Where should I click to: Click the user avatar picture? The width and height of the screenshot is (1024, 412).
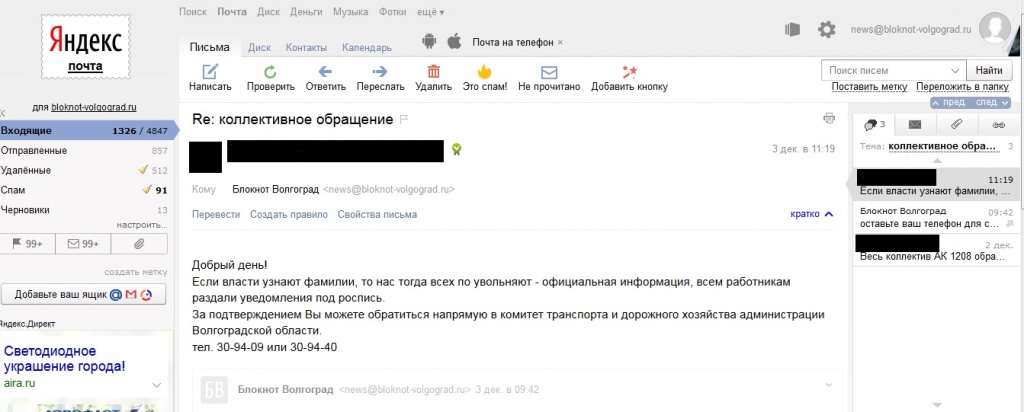(995, 27)
